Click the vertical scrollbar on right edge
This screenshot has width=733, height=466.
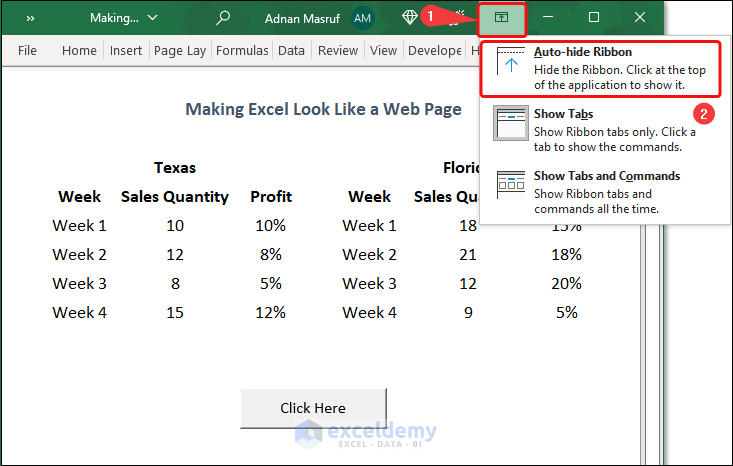coord(654,344)
